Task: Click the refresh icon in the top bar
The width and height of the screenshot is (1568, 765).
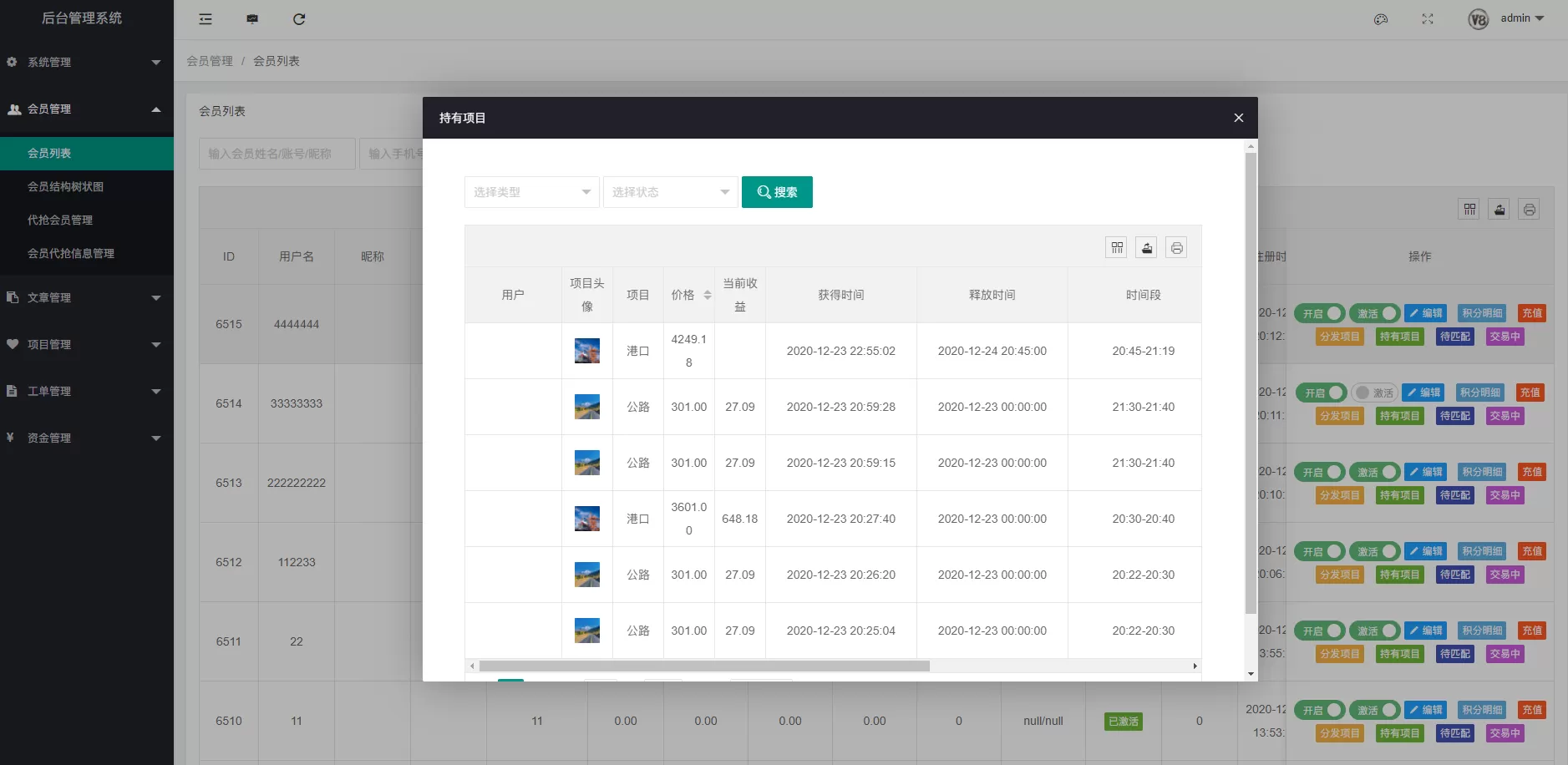Action: (299, 19)
